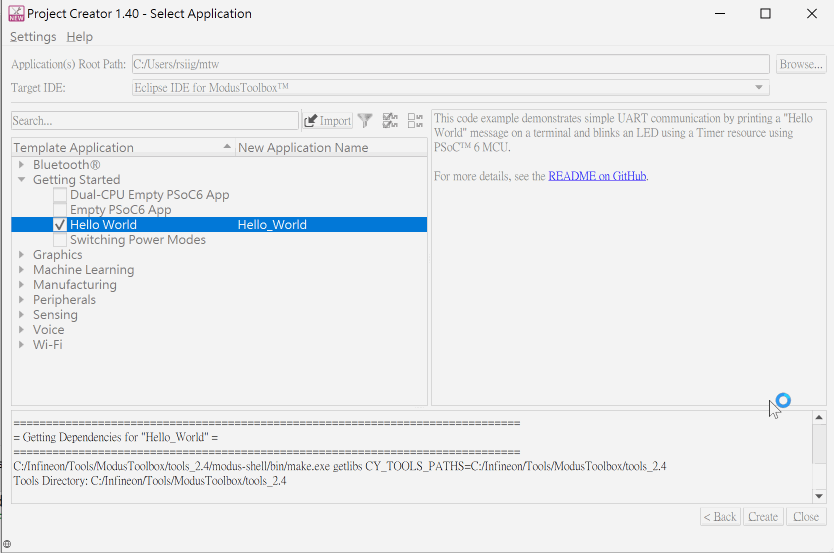Screen dimensions: 834x553
Task: Click the select all checkboxes icon
Action: coord(390,121)
